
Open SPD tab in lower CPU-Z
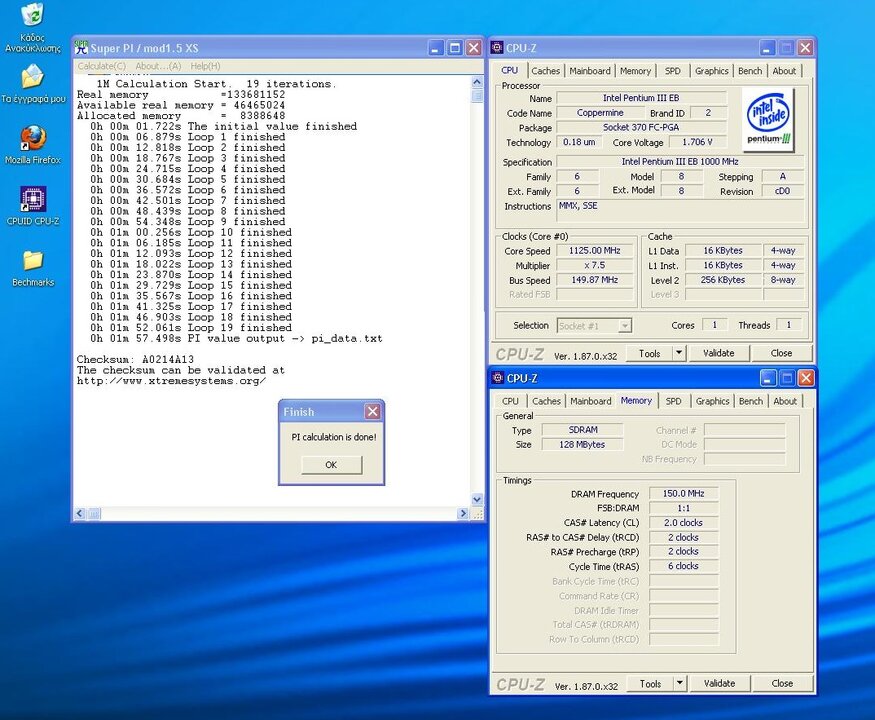673,401
